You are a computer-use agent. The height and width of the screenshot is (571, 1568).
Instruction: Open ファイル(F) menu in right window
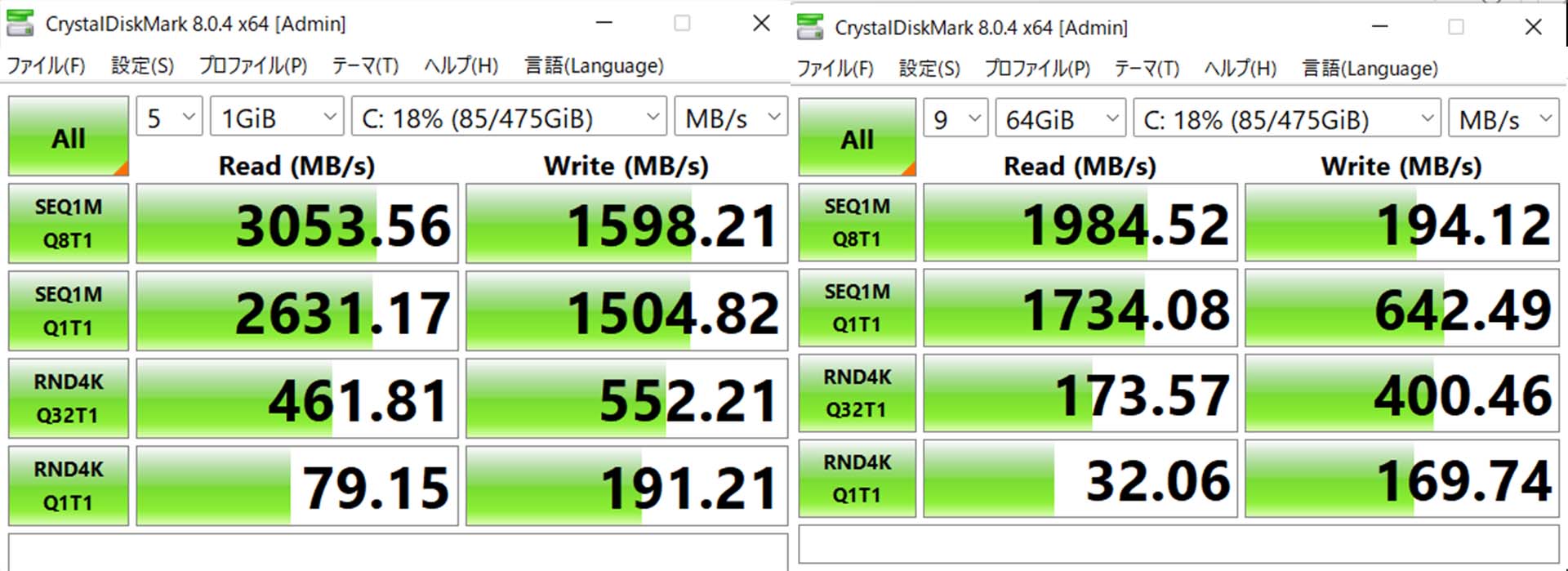835,69
